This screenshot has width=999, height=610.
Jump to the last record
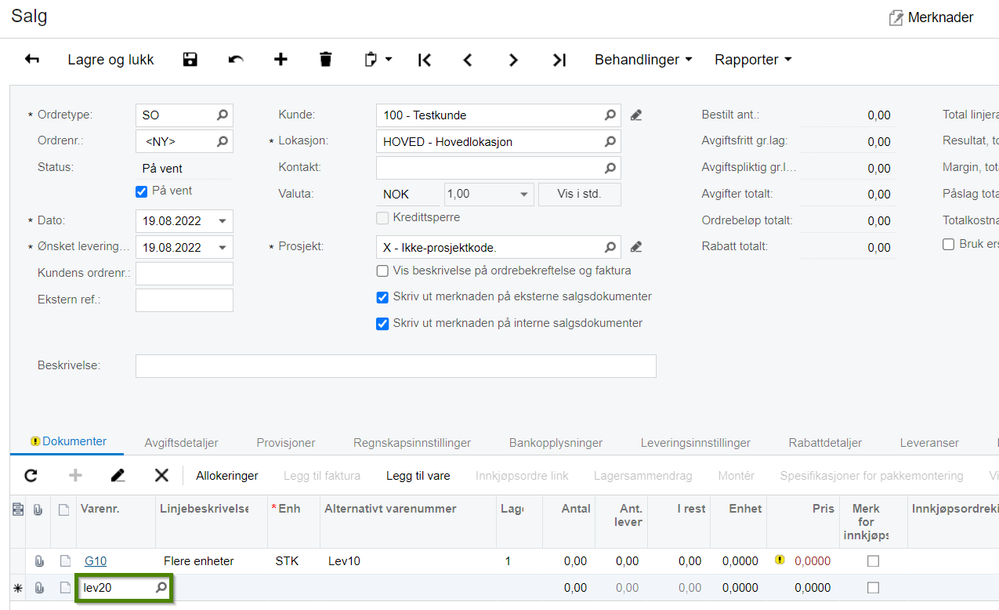(559, 60)
